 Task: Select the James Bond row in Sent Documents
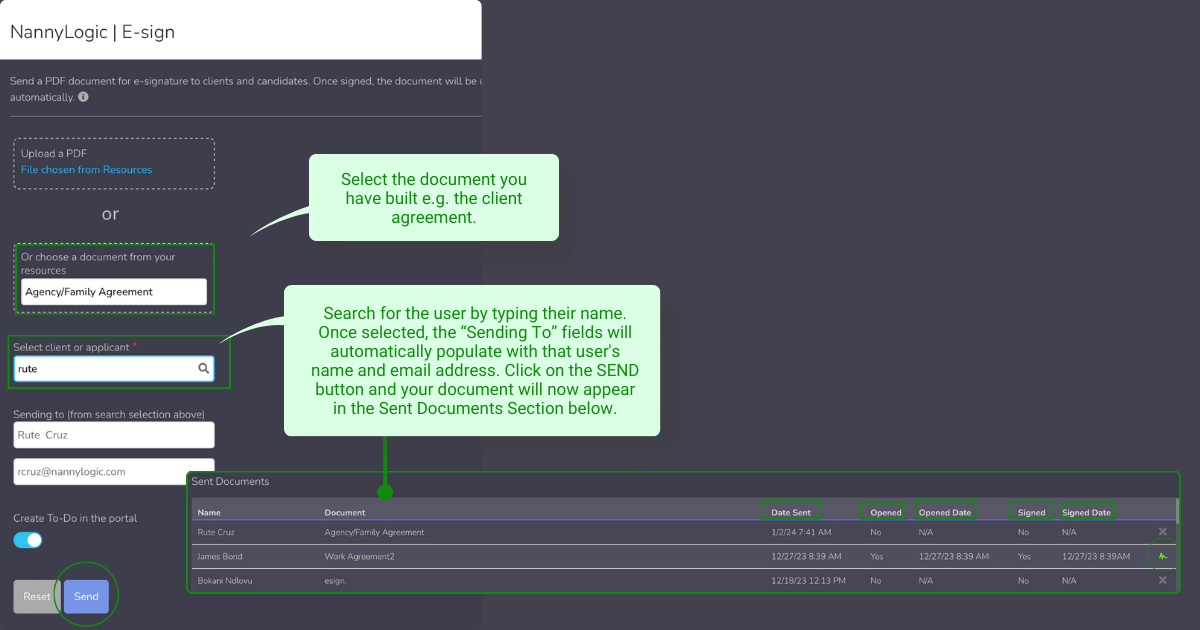[x=500, y=556]
